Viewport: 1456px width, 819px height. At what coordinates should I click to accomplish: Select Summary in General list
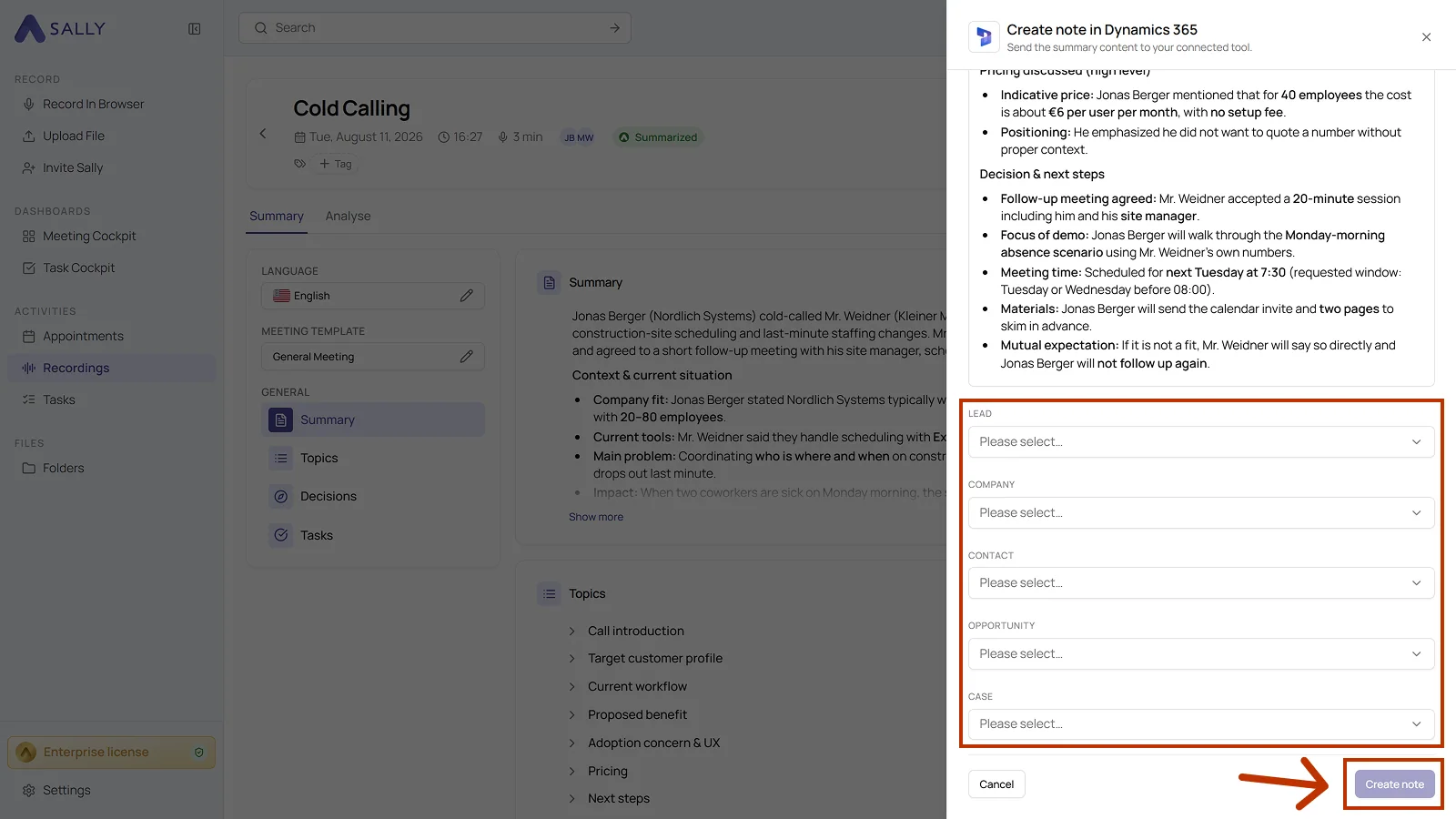pyautogui.click(x=373, y=420)
